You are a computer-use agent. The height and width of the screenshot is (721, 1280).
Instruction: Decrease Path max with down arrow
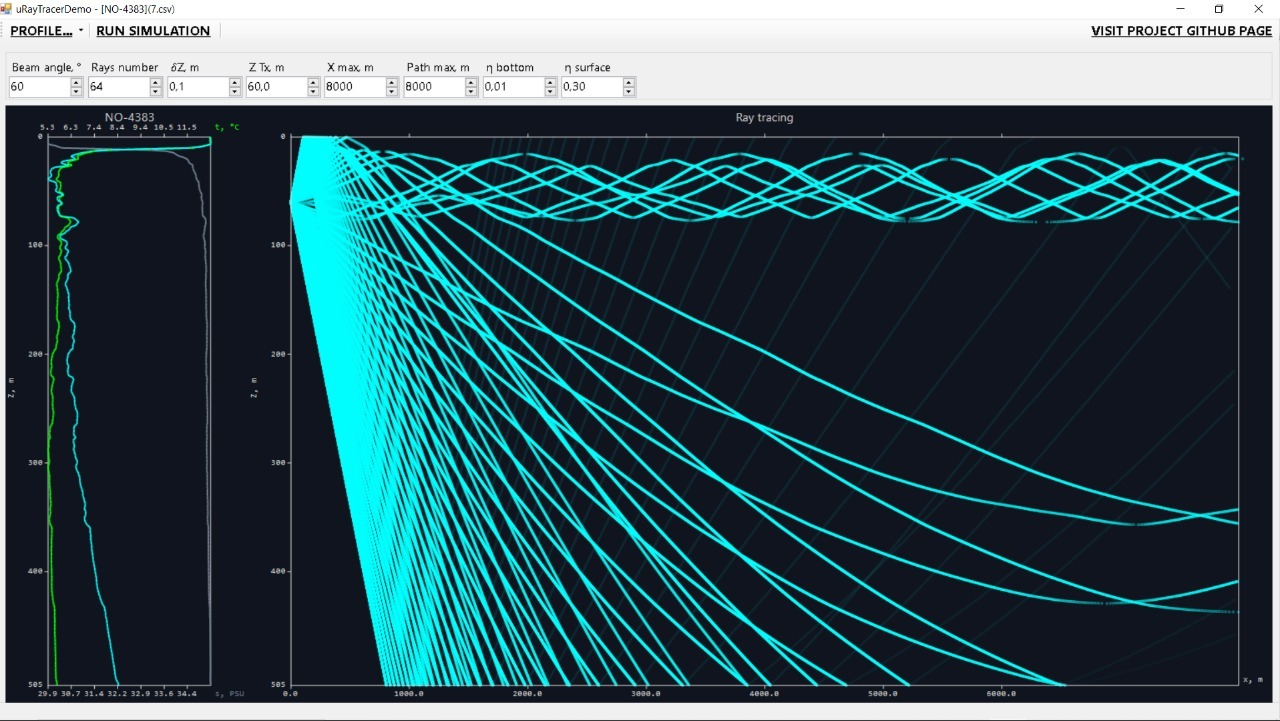472,92
